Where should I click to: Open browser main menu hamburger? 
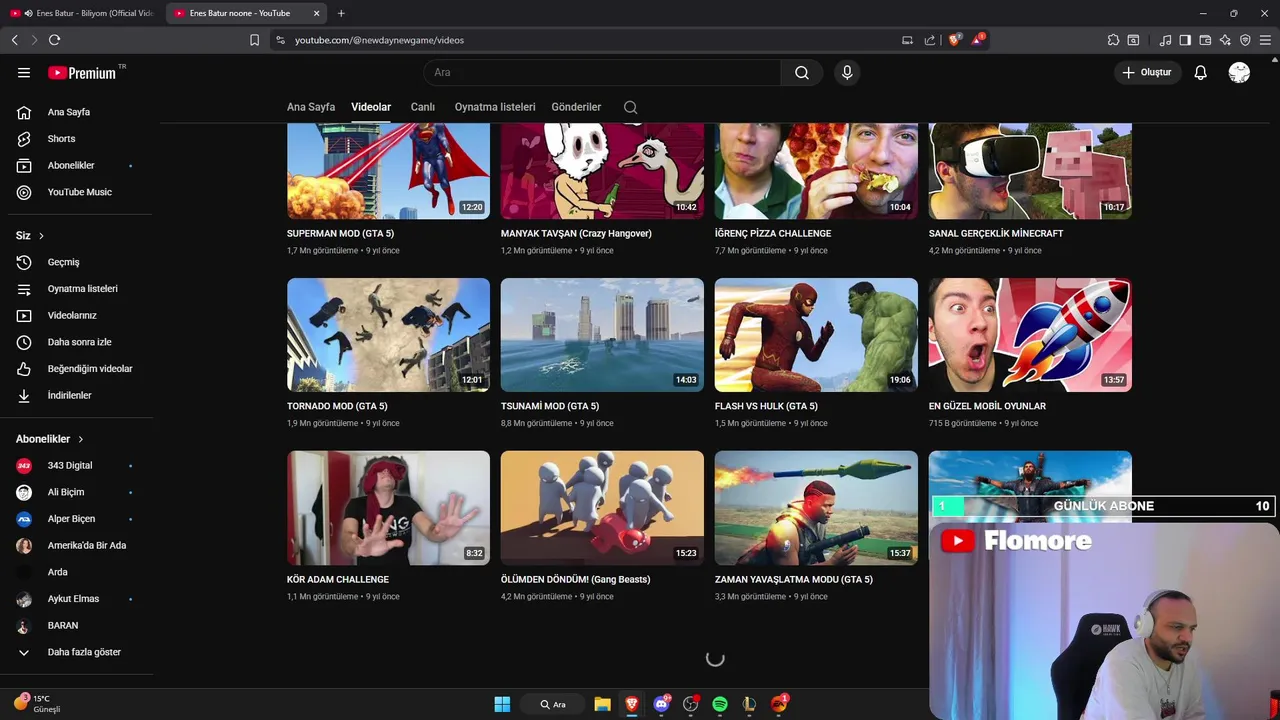tap(1266, 40)
